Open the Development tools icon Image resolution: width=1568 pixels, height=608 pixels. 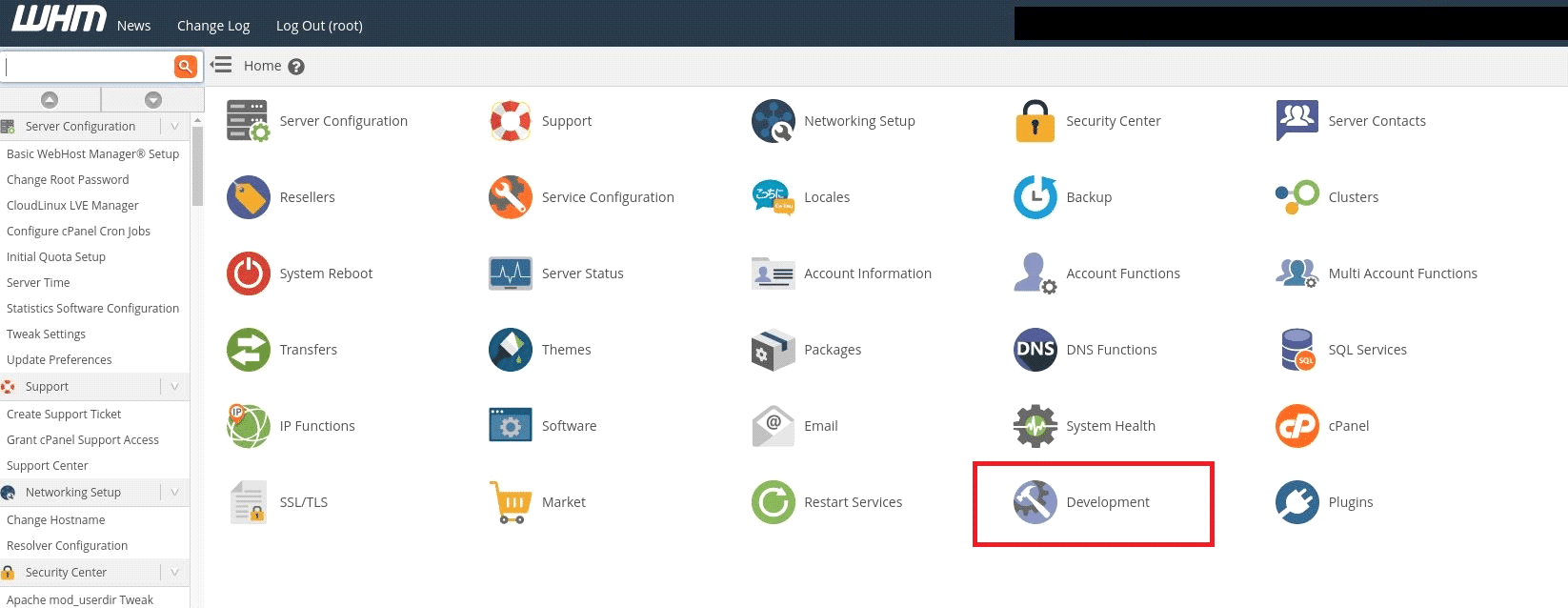coord(1035,502)
